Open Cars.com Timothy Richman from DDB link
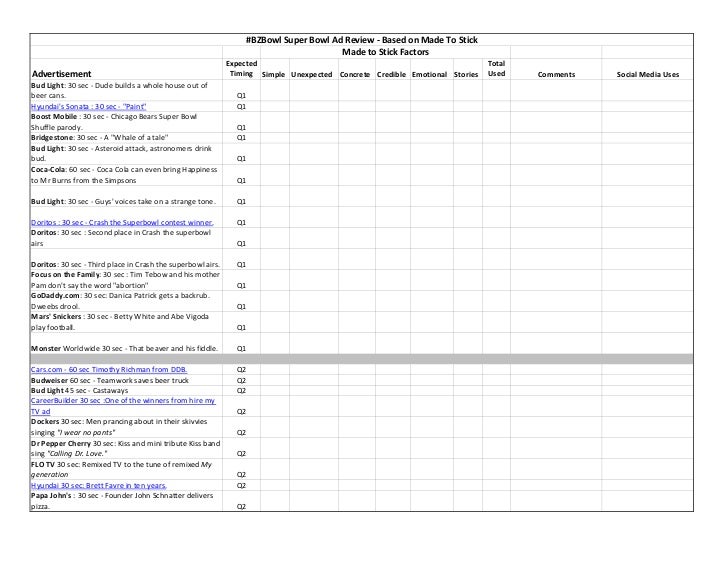 (109, 369)
